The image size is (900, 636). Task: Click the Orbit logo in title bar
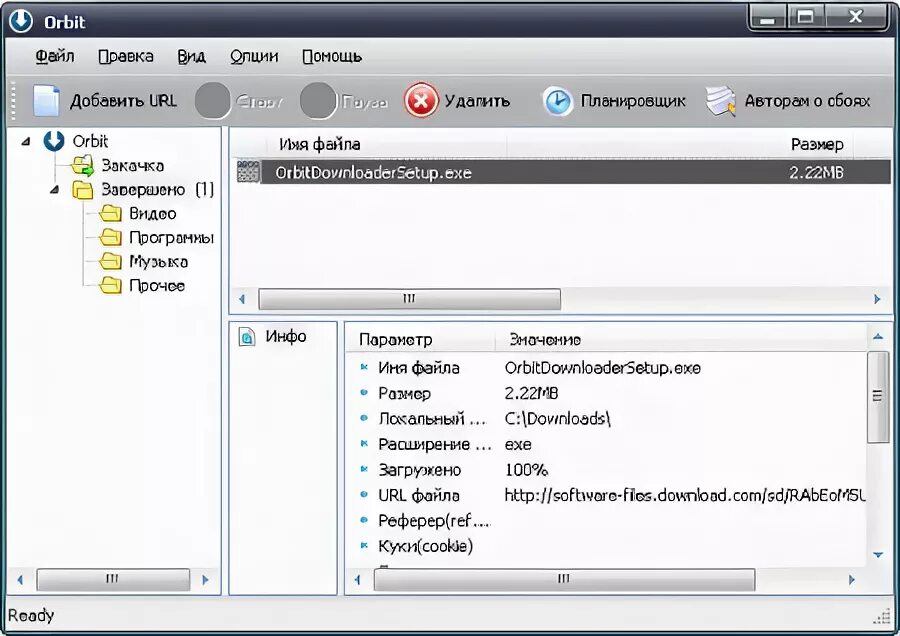click(21, 21)
